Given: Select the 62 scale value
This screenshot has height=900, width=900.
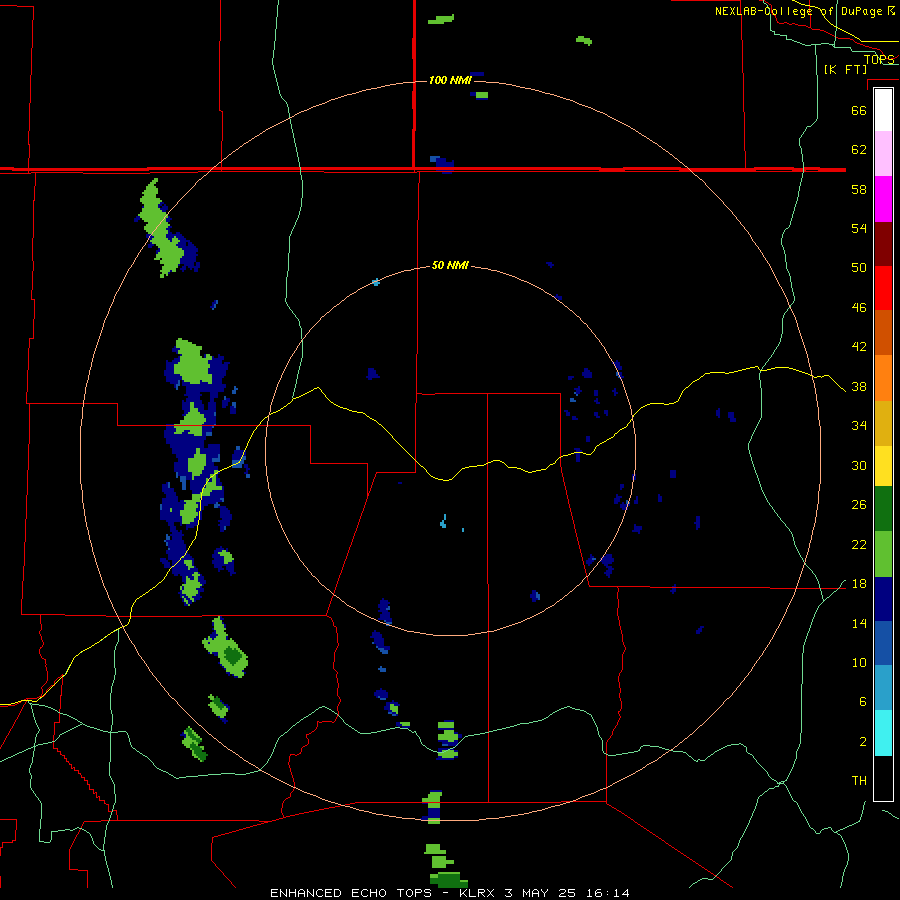Looking at the screenshot, I should [x=859, y=149].
